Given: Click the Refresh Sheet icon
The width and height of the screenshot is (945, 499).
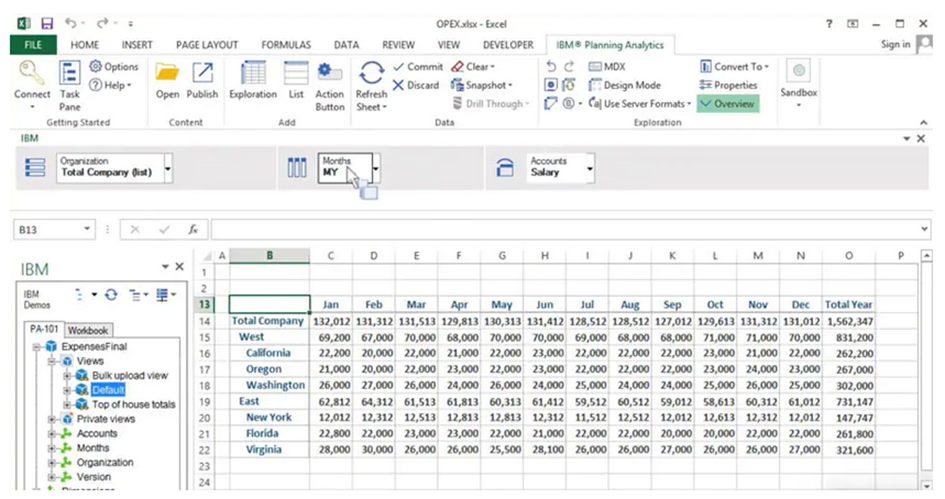Looking at the screenshot, I should 371,73.
